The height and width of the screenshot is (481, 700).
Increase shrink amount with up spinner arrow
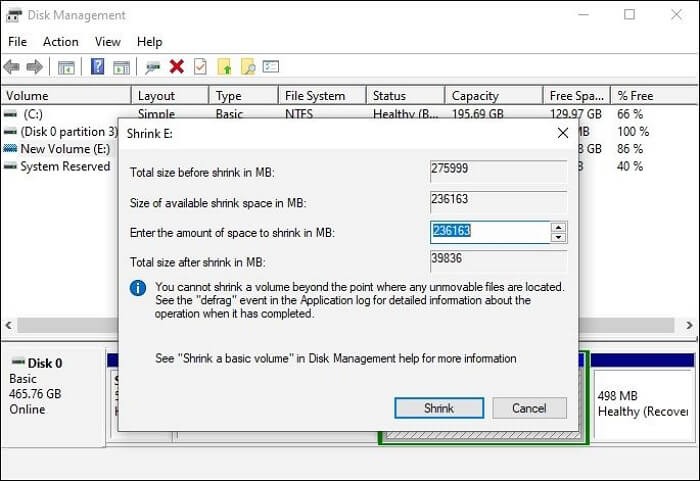(x=558, y=227)
